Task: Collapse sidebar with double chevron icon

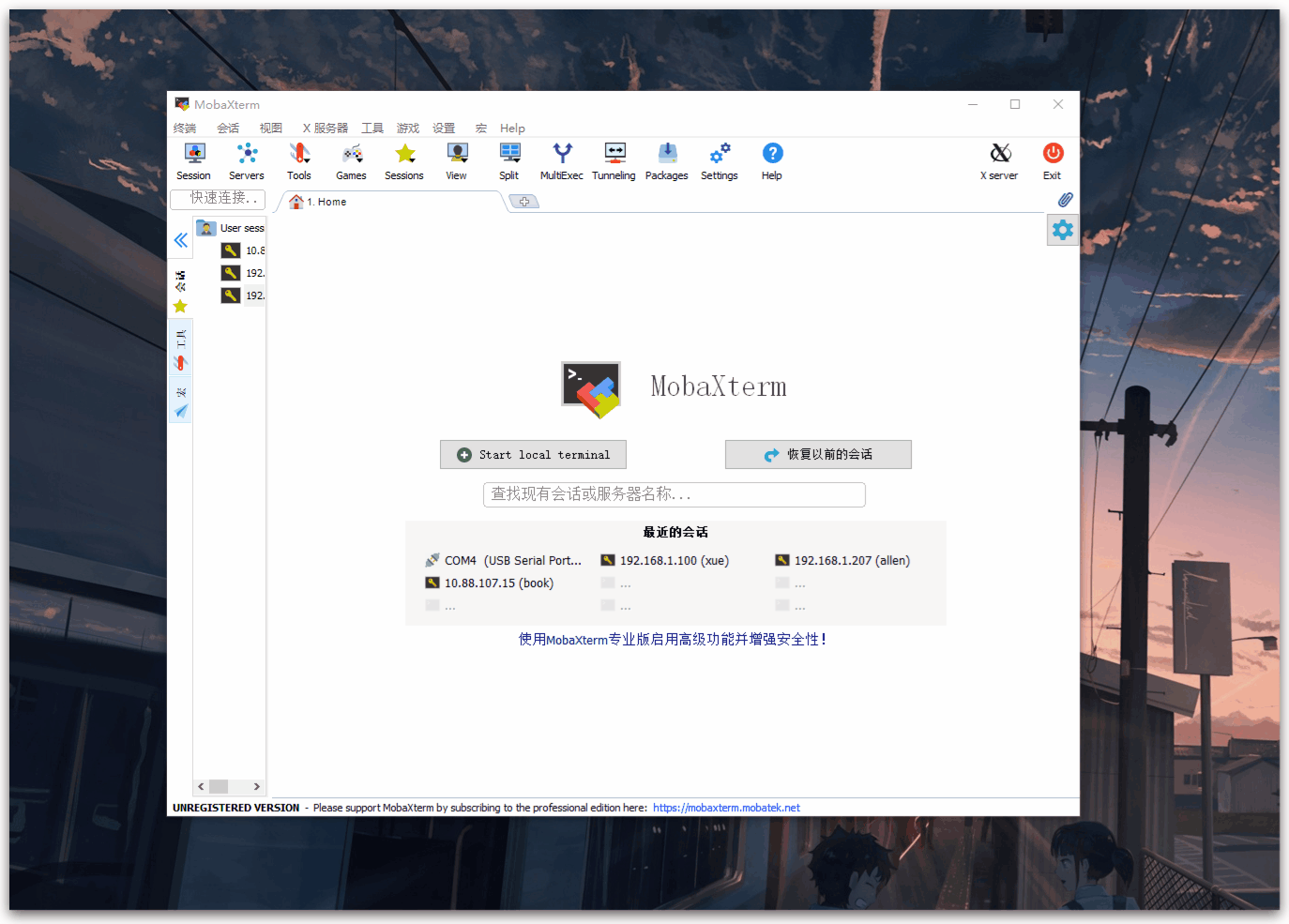Action: 180,240
